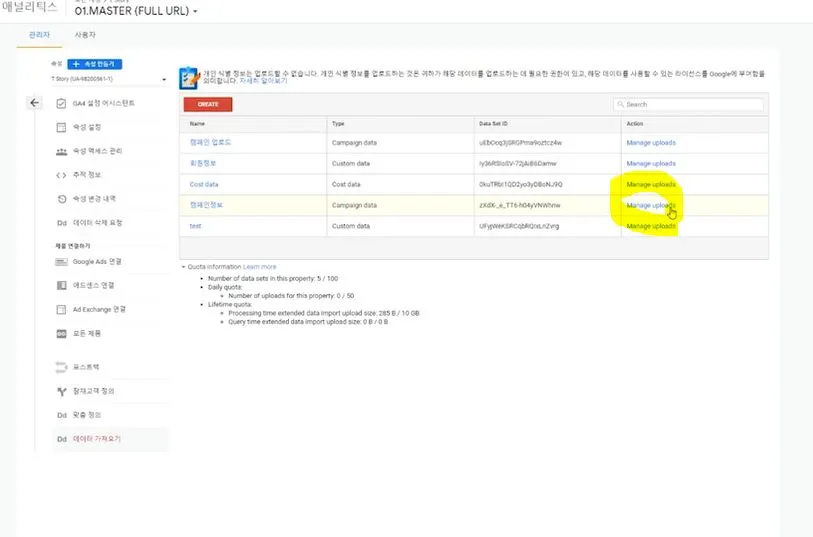Screen dimensions: 813x537
Task: Click the Ad Exchange 연결 icon
Action: click(x=61, y=309)
